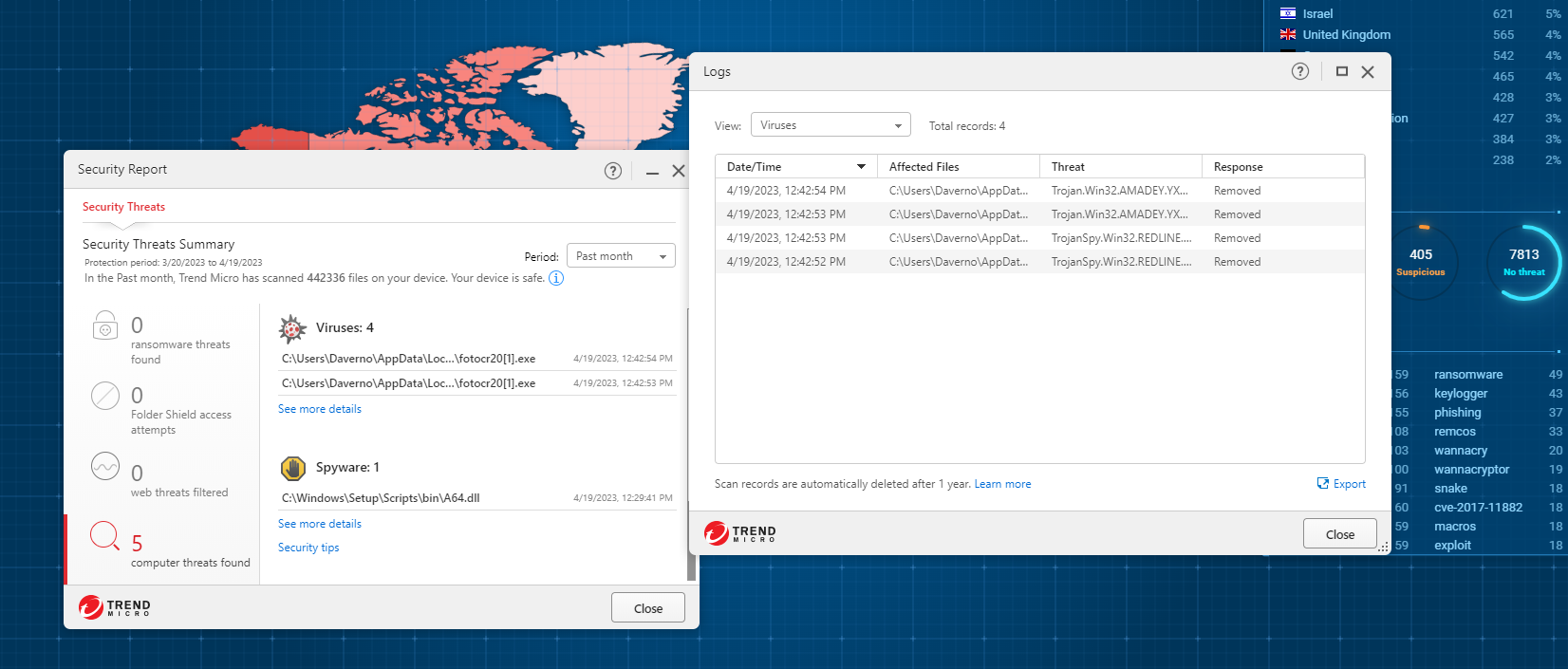Minimize the Security Report window

coord(652,172)
